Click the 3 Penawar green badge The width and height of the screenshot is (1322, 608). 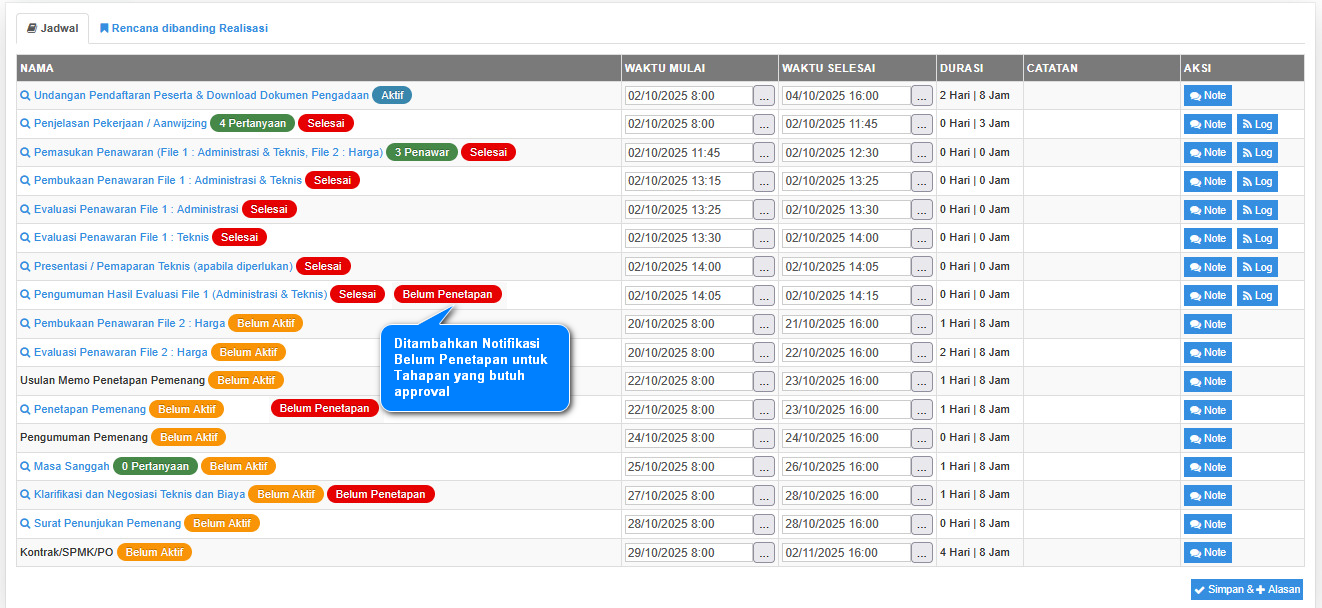pyautogui.click(x=421, y=153)
